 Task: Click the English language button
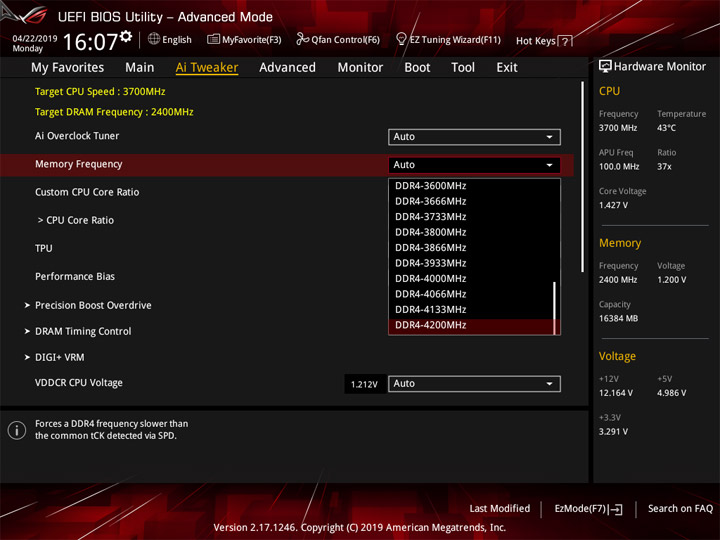(x=176, y=39)
